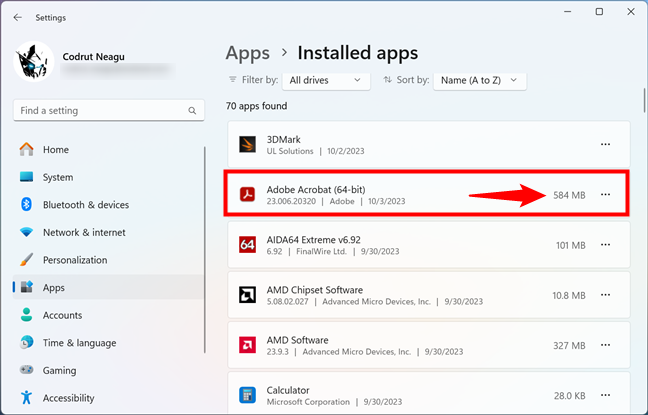Minimize the Settings window
648x415 pixels.
[568, 12]
